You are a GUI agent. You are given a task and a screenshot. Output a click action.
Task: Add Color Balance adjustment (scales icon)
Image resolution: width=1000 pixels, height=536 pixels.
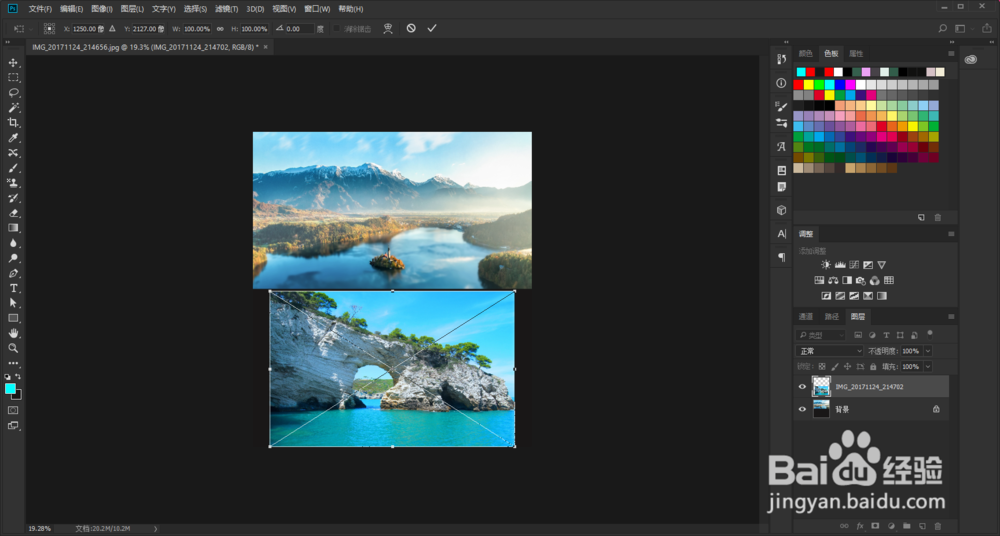[833, 280]
